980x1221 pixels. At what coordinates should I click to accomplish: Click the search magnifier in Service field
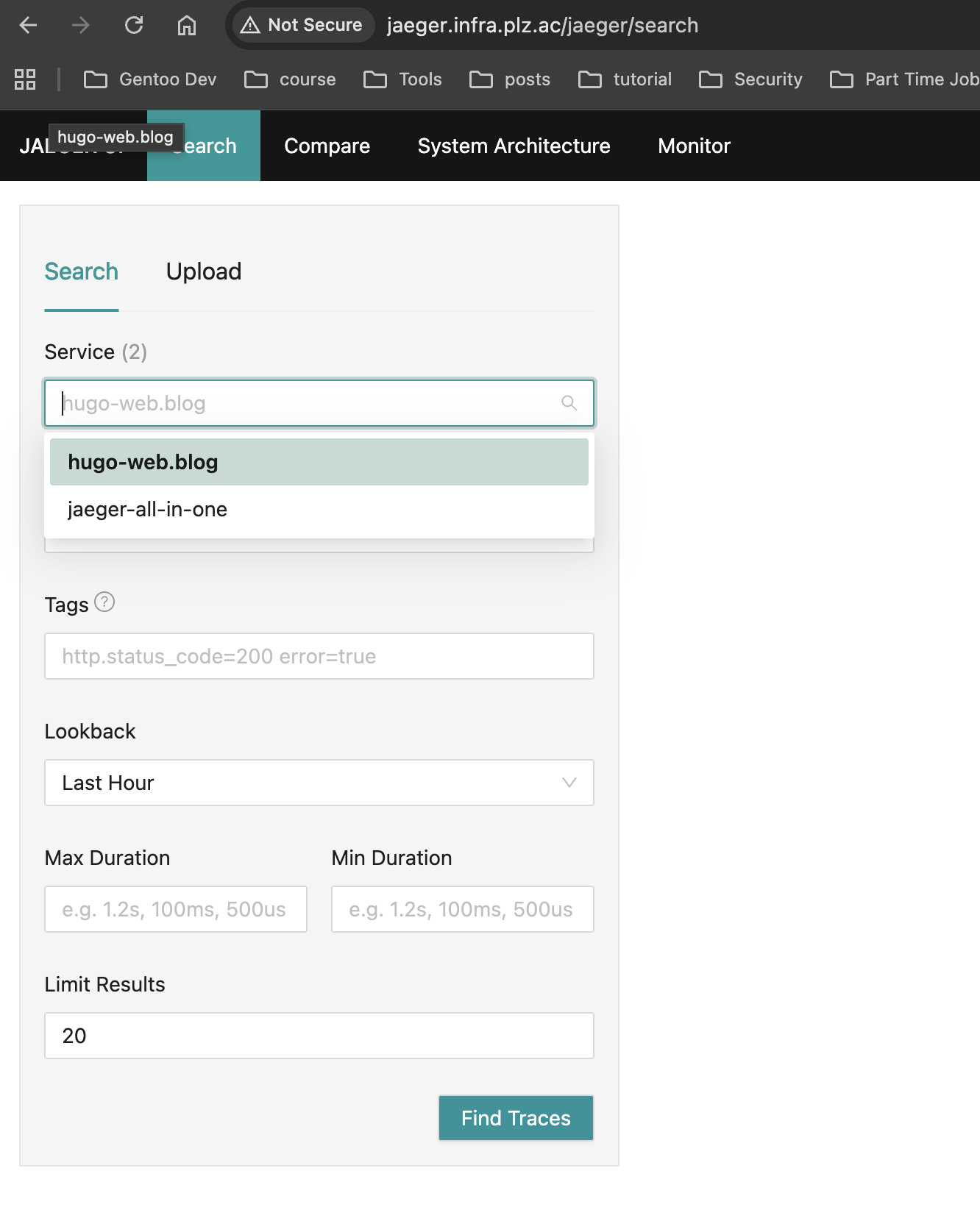[569, 403]
